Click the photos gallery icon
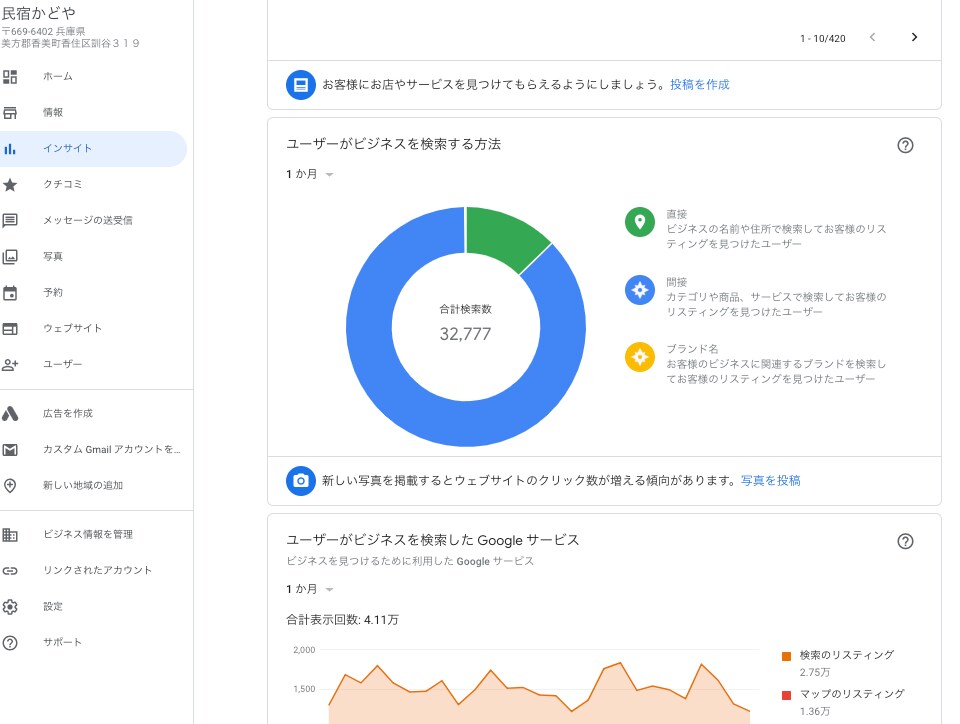960x724 pixels. point(10,256)
